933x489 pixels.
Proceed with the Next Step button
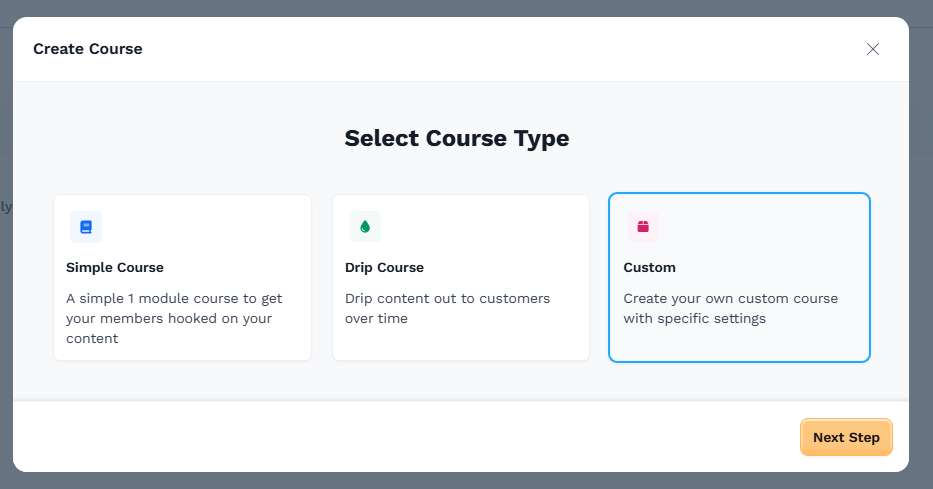coord(846,437)
